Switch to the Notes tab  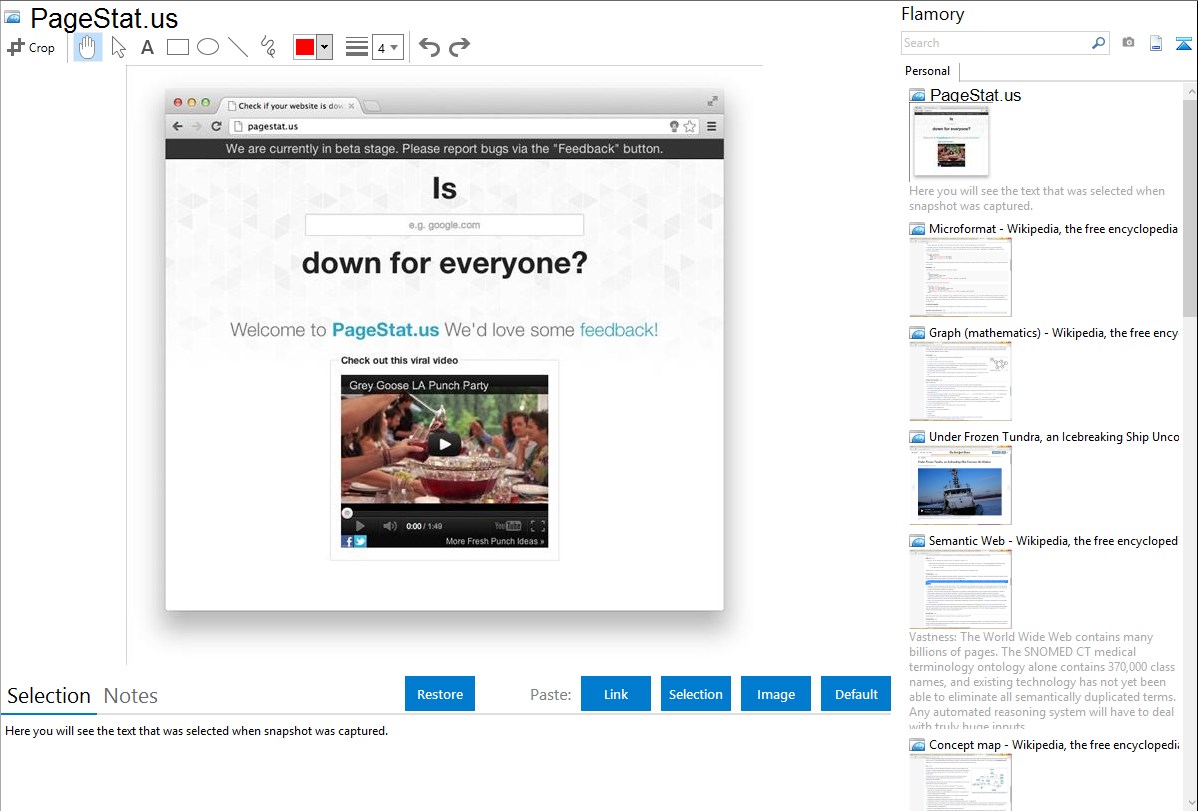[131, 696]
